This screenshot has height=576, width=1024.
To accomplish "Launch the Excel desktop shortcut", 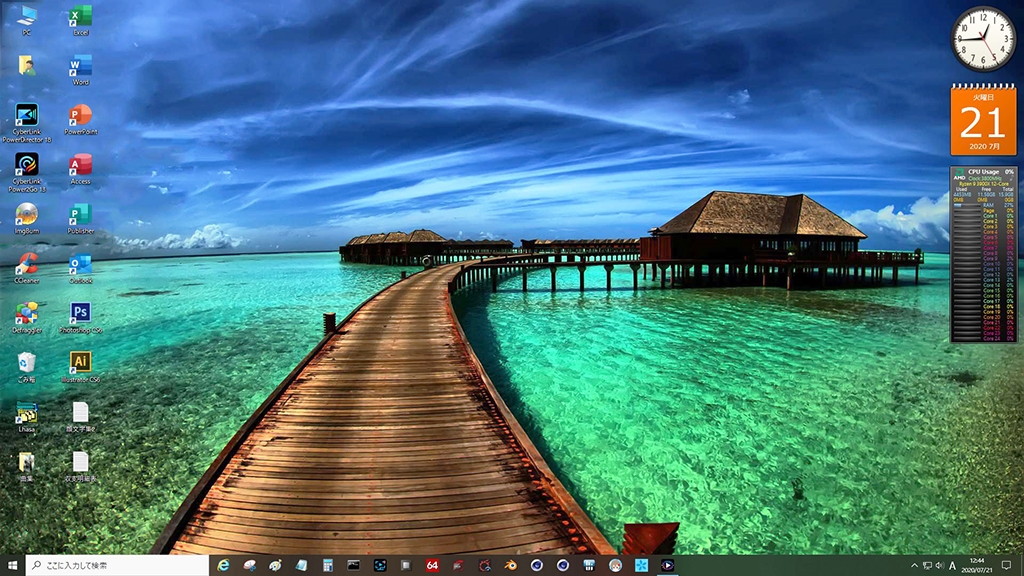I will pyautogui.click(x=80, y=20).
